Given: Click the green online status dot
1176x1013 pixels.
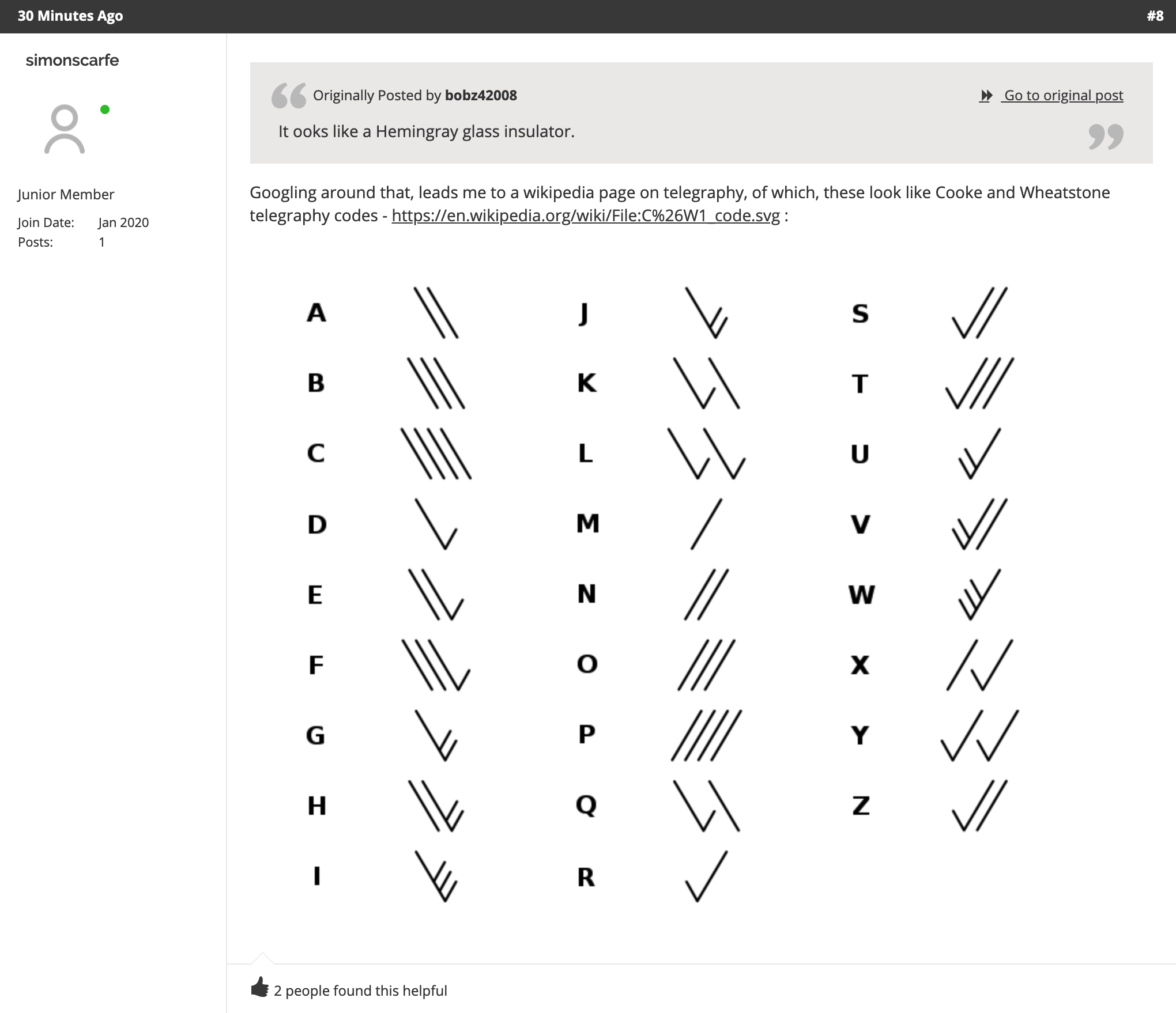Looking at the screenshot, I should pos(105,109).
